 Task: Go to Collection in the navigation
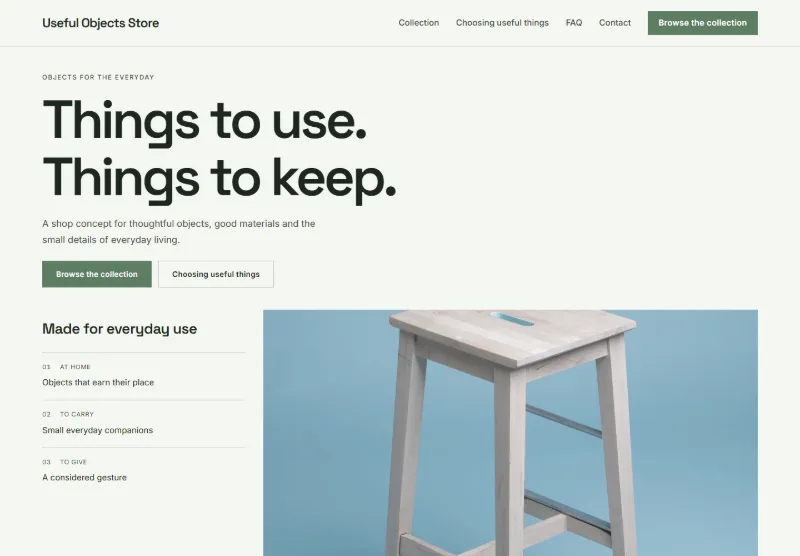(x=418, y=23)
